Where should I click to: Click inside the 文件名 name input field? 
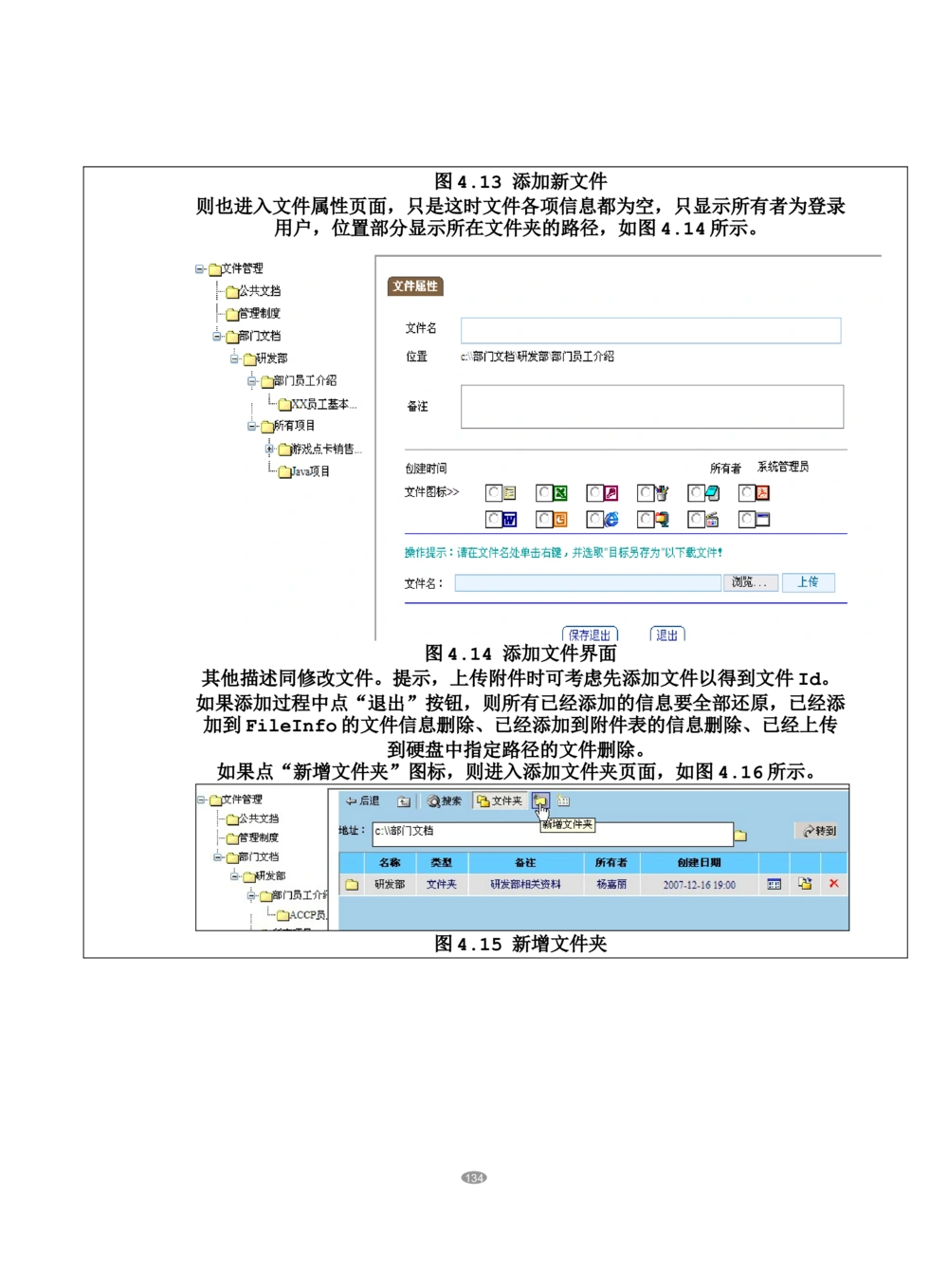649,330
